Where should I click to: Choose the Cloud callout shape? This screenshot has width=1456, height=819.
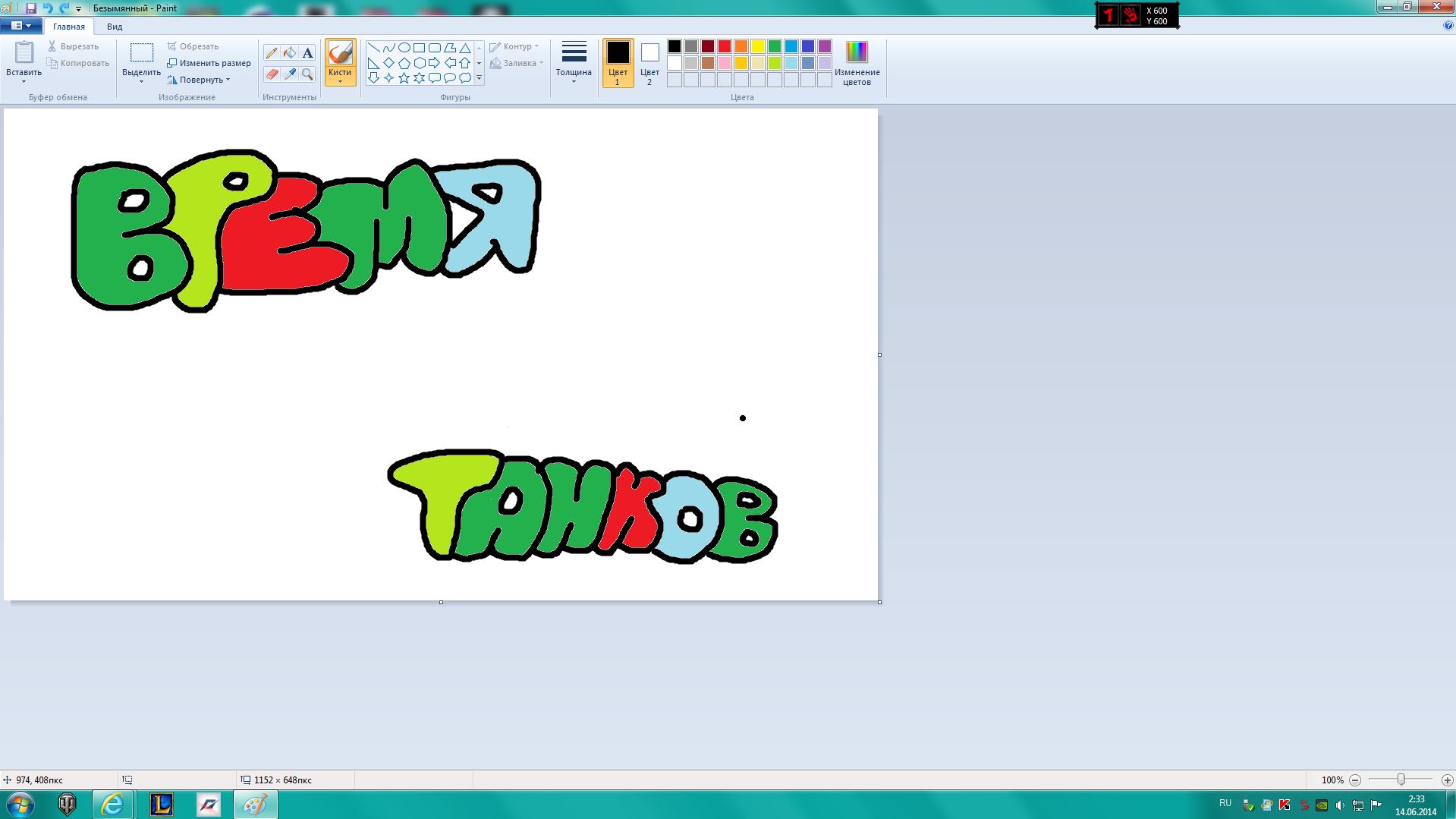(465, 77)
